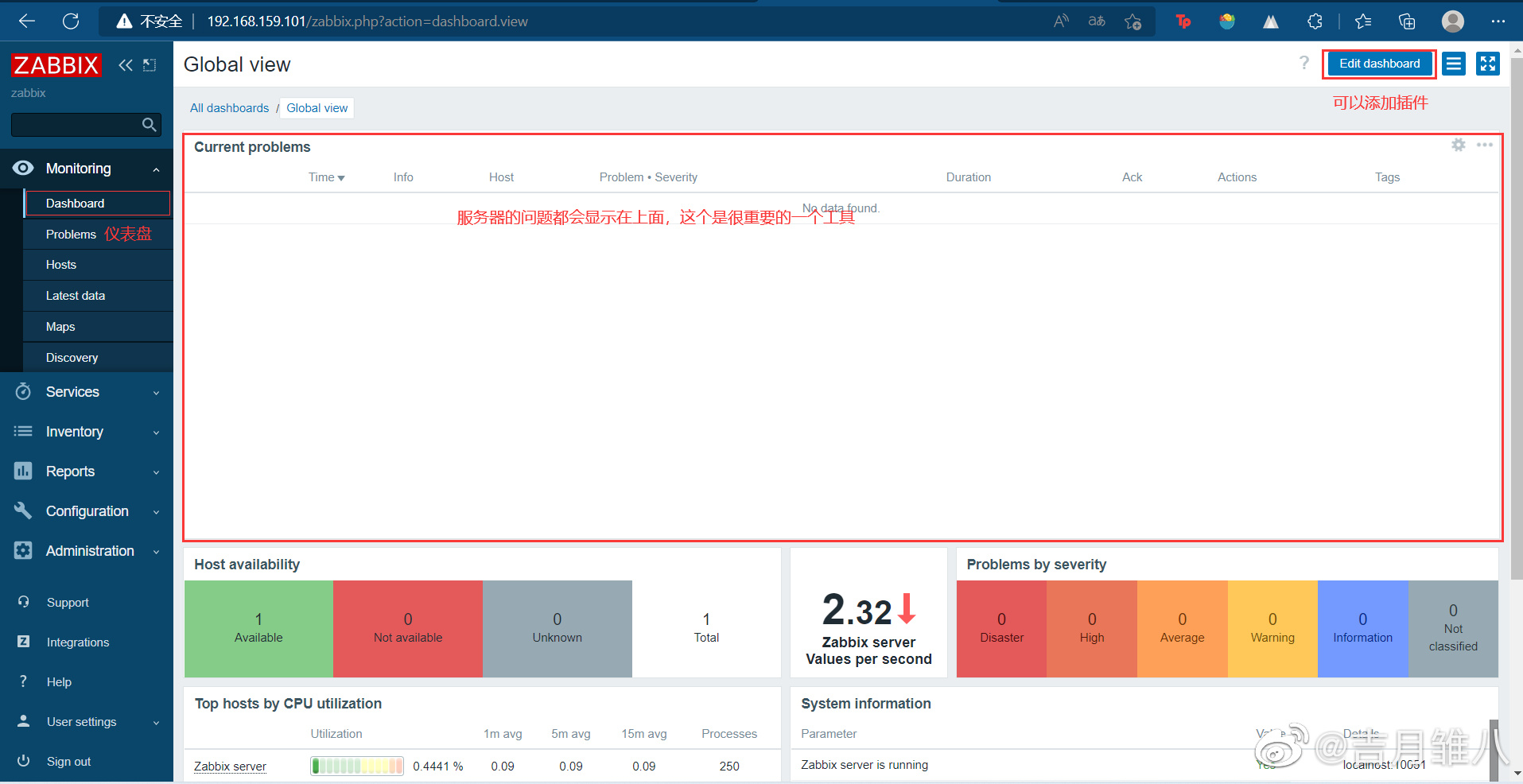Toggle kiosk fullscreen mode icon
Screen dimensions: 1523x784
(x=1488, y=64)
